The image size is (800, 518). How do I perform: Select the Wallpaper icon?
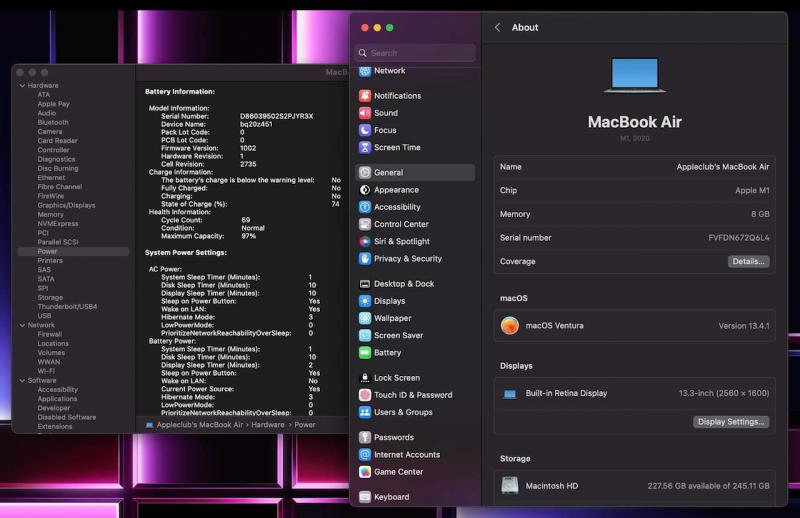click(364, 318)
